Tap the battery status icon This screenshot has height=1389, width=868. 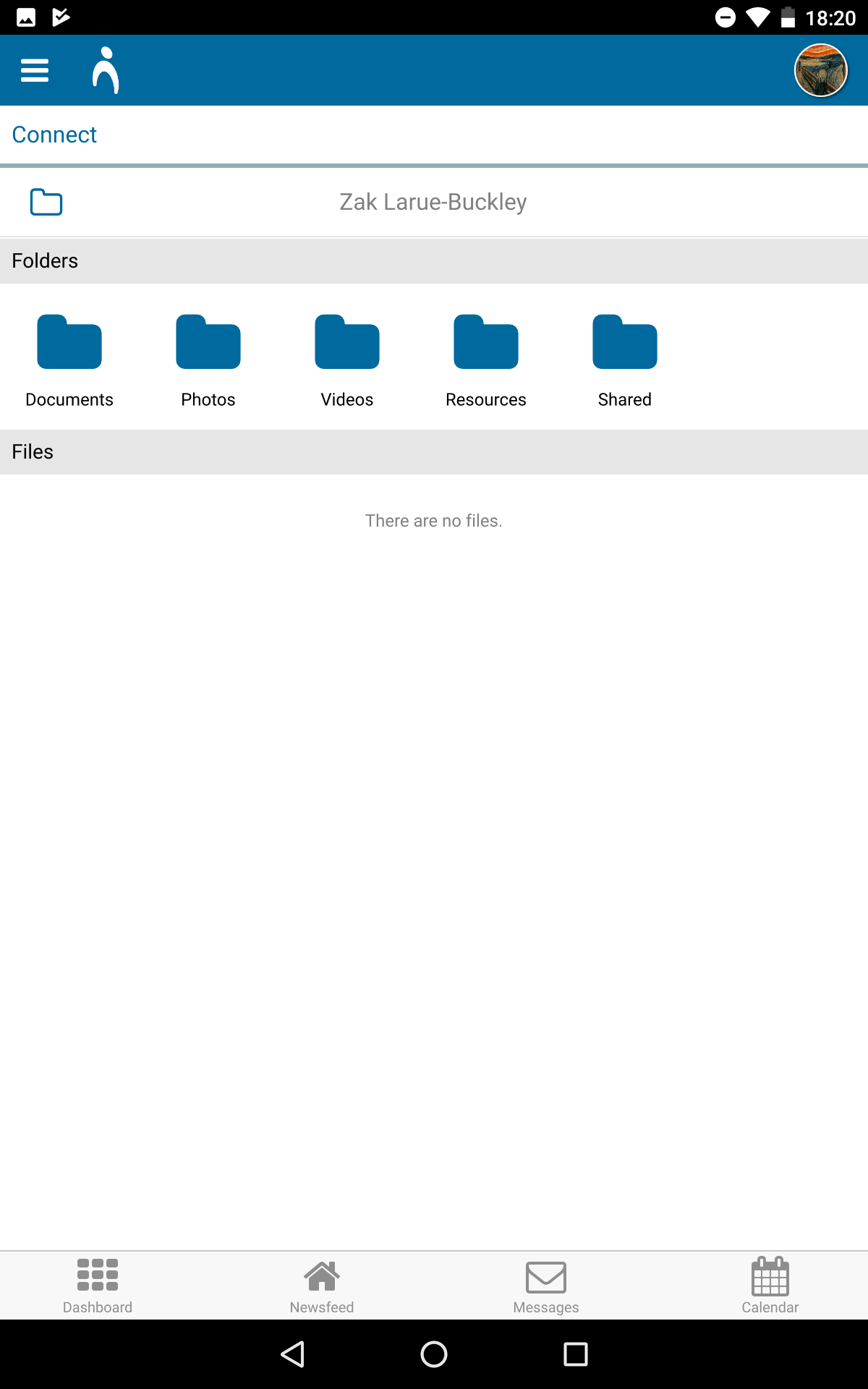coord(788,17)
